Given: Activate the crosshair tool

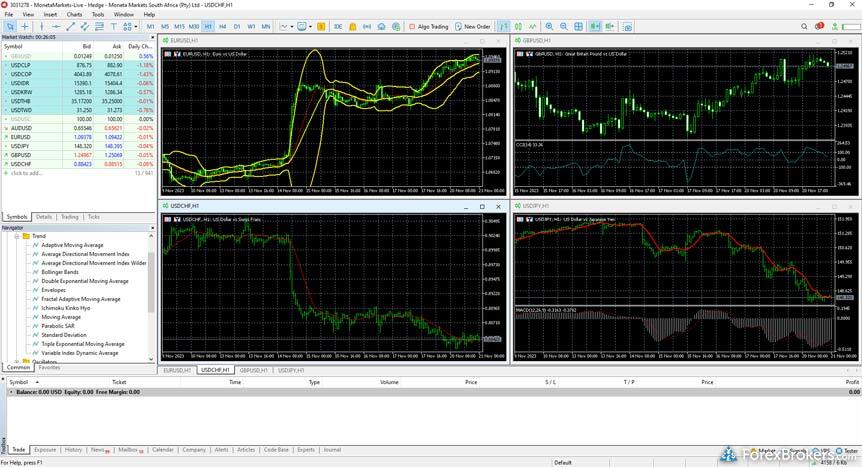Looking at the screenshot, I should pyautogui.click(x=25, y=26).
